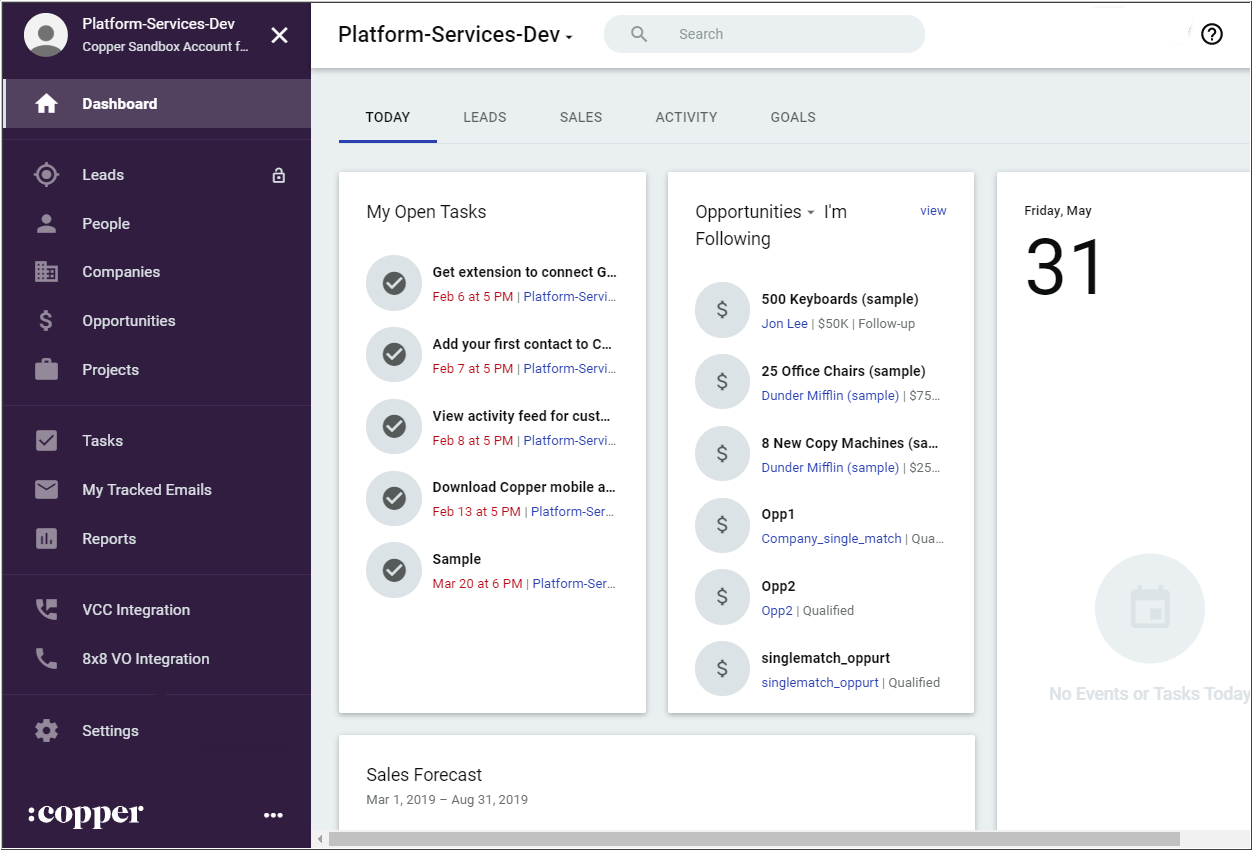Screen dimensions: 1252x850
Task: Complete the Download Copper mobile task
Action: (x=394, y=498)
